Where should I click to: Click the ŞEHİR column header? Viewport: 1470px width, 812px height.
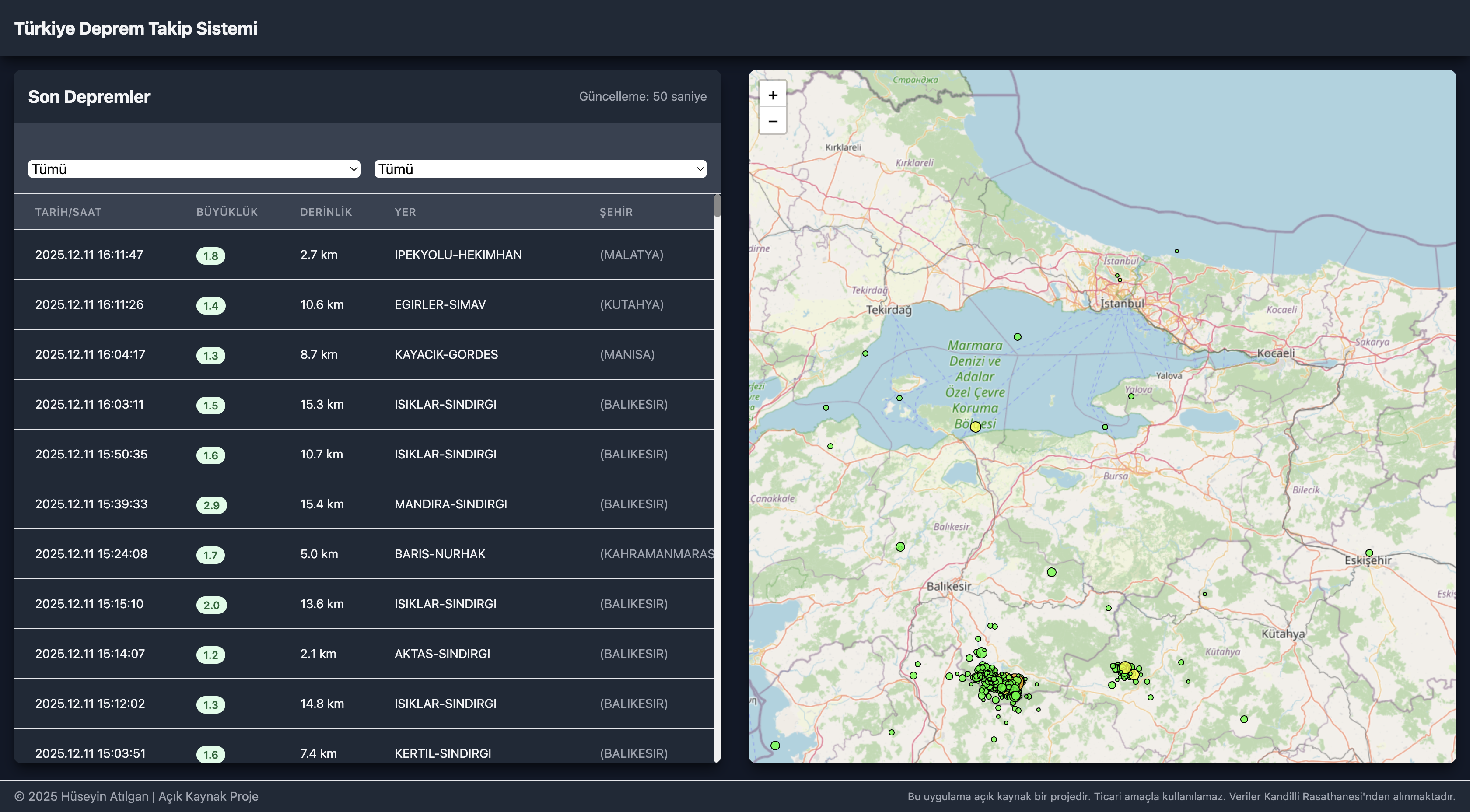[x=616, y=212]
